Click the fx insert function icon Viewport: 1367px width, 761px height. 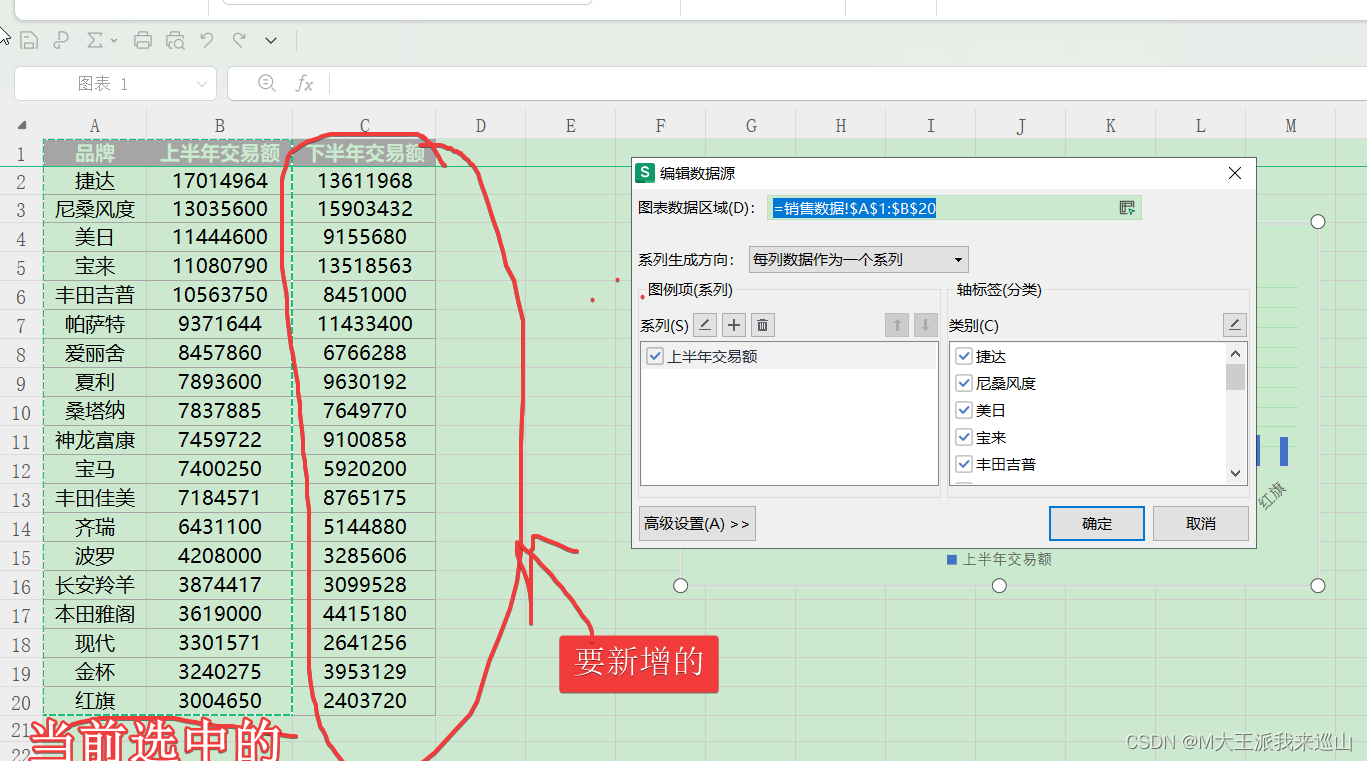(x=304, y=84)
